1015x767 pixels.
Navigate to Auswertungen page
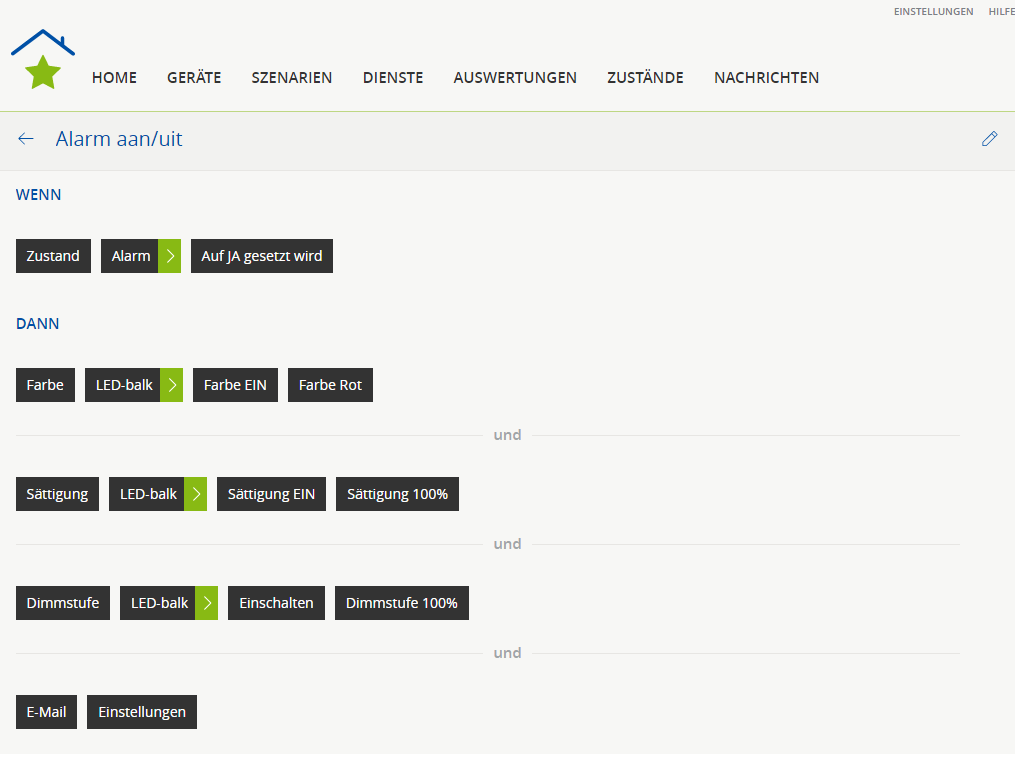(515, 78)
